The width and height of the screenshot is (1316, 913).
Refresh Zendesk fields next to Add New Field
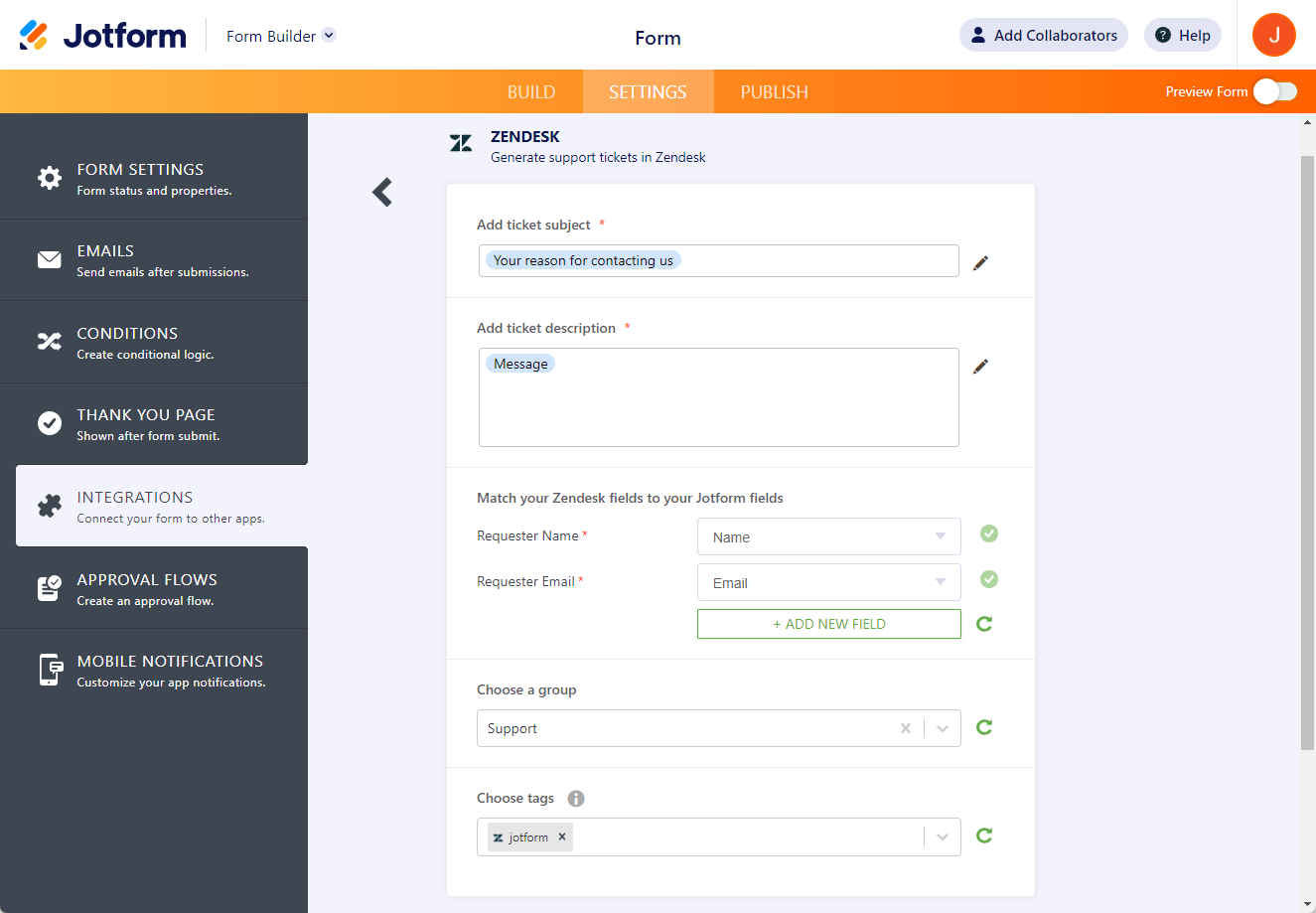click(984, 624)
